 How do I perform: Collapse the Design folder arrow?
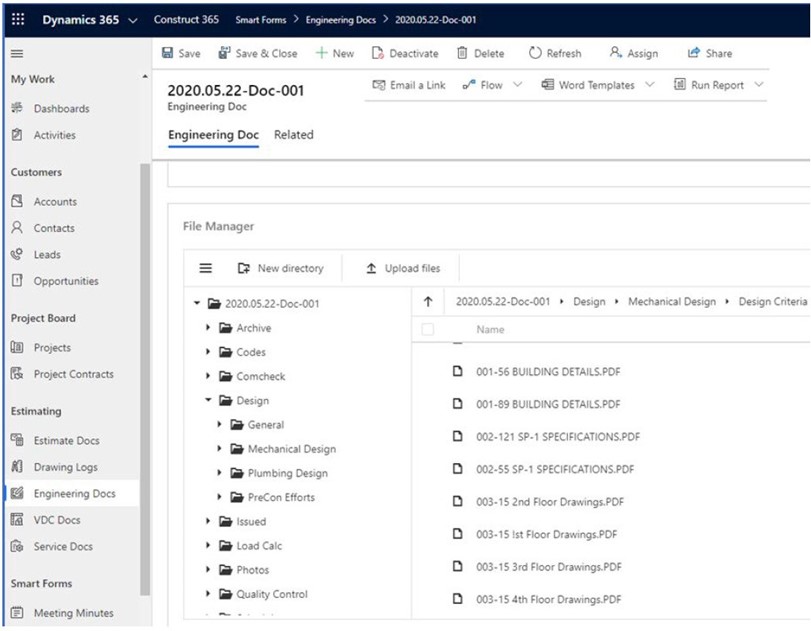208,400
